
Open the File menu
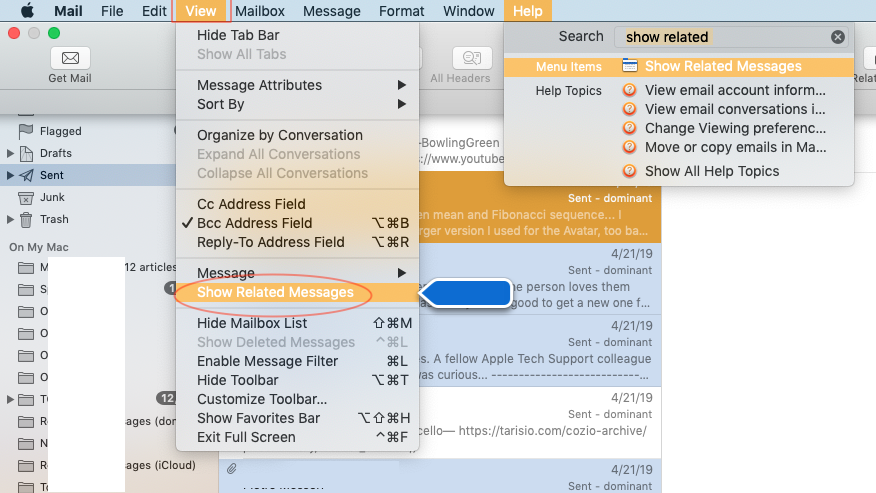pyautogui.click(x=112, y=11)
